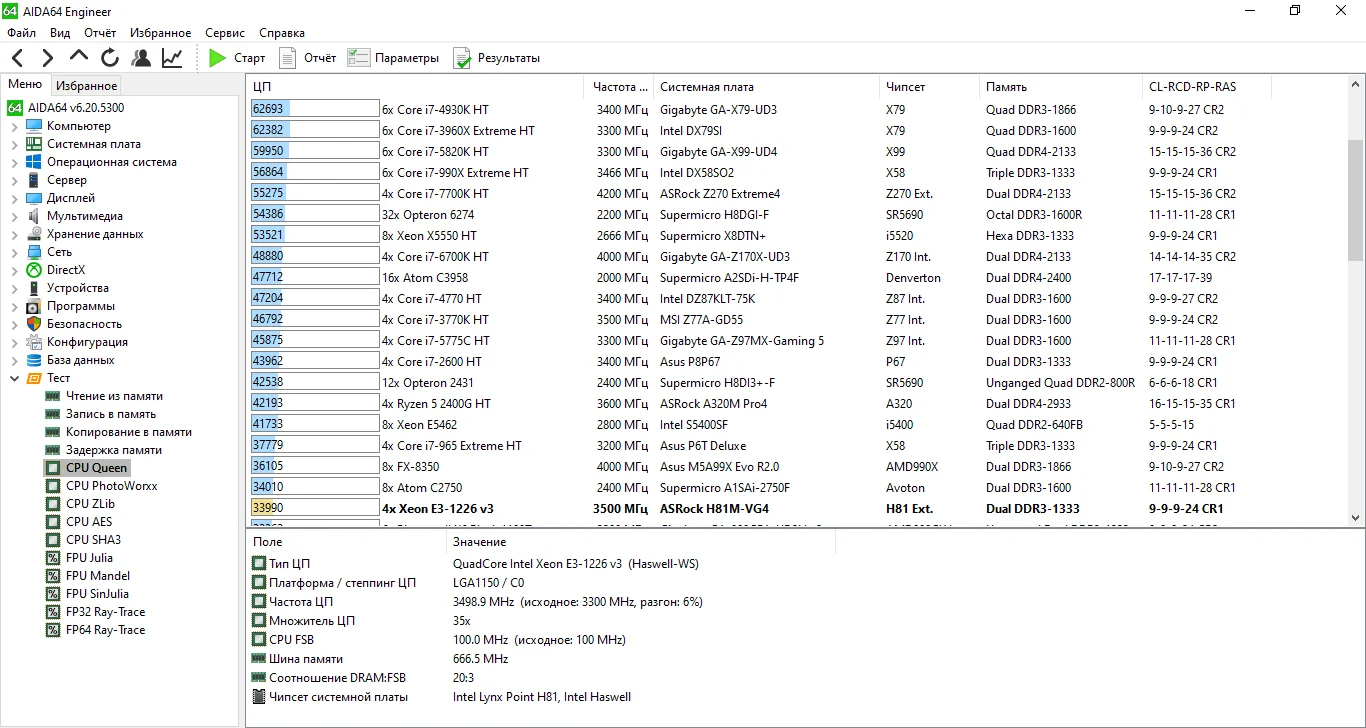Expand the Сервер tree node
1366x728 pixels.
click(x=14, y=180)
